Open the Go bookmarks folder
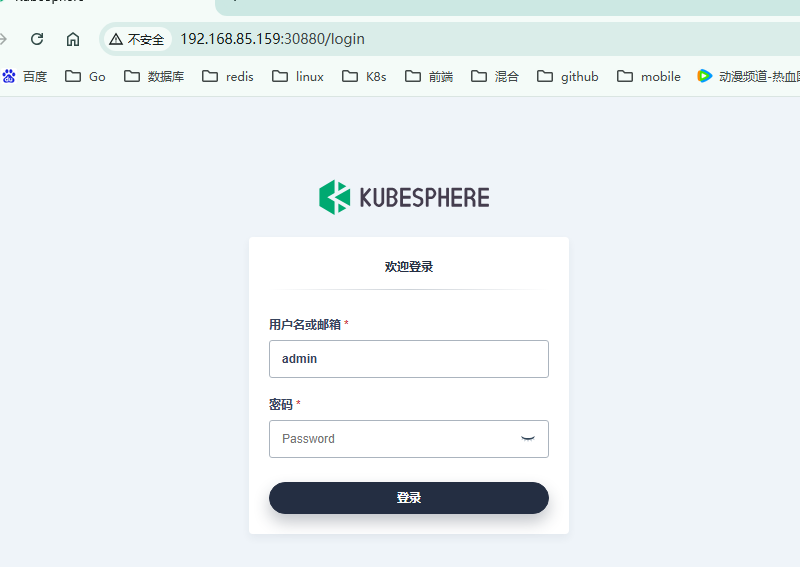The height and width of the screenshot is (567, 800). click(85, 77)
